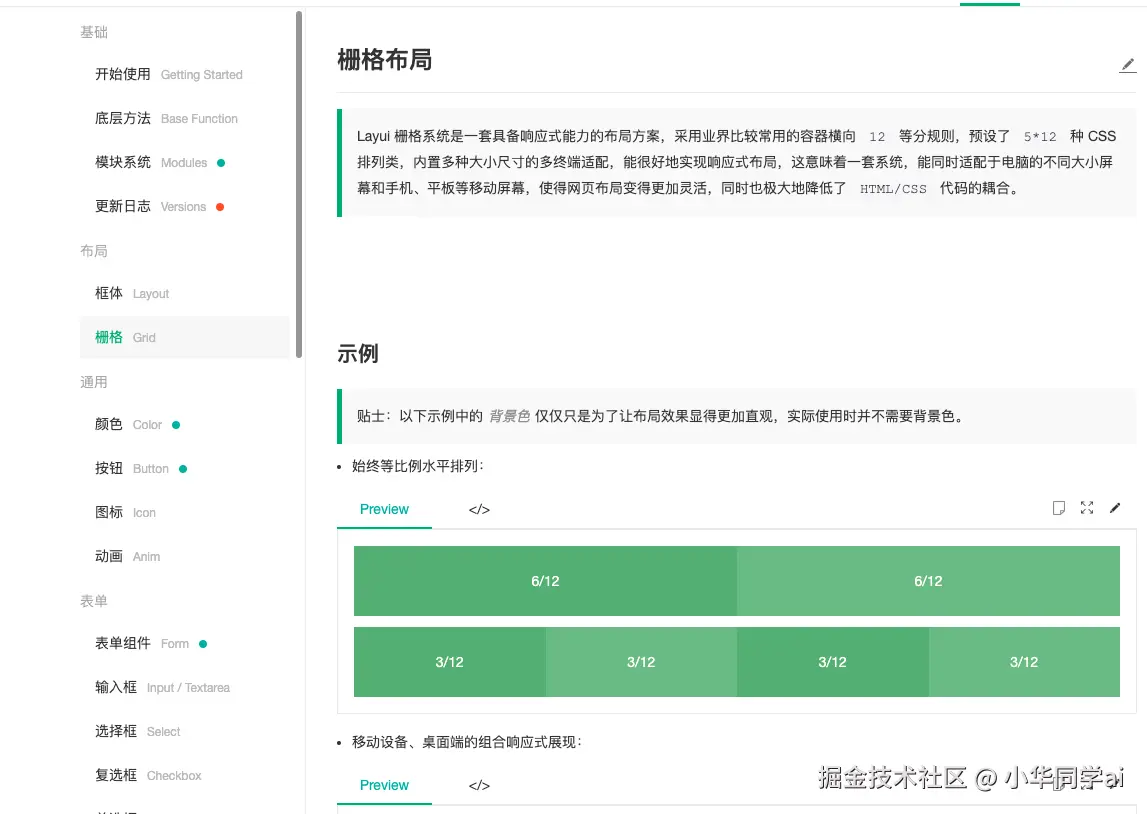
Task: Click the 布局 section heading
Action: (94, 251)
